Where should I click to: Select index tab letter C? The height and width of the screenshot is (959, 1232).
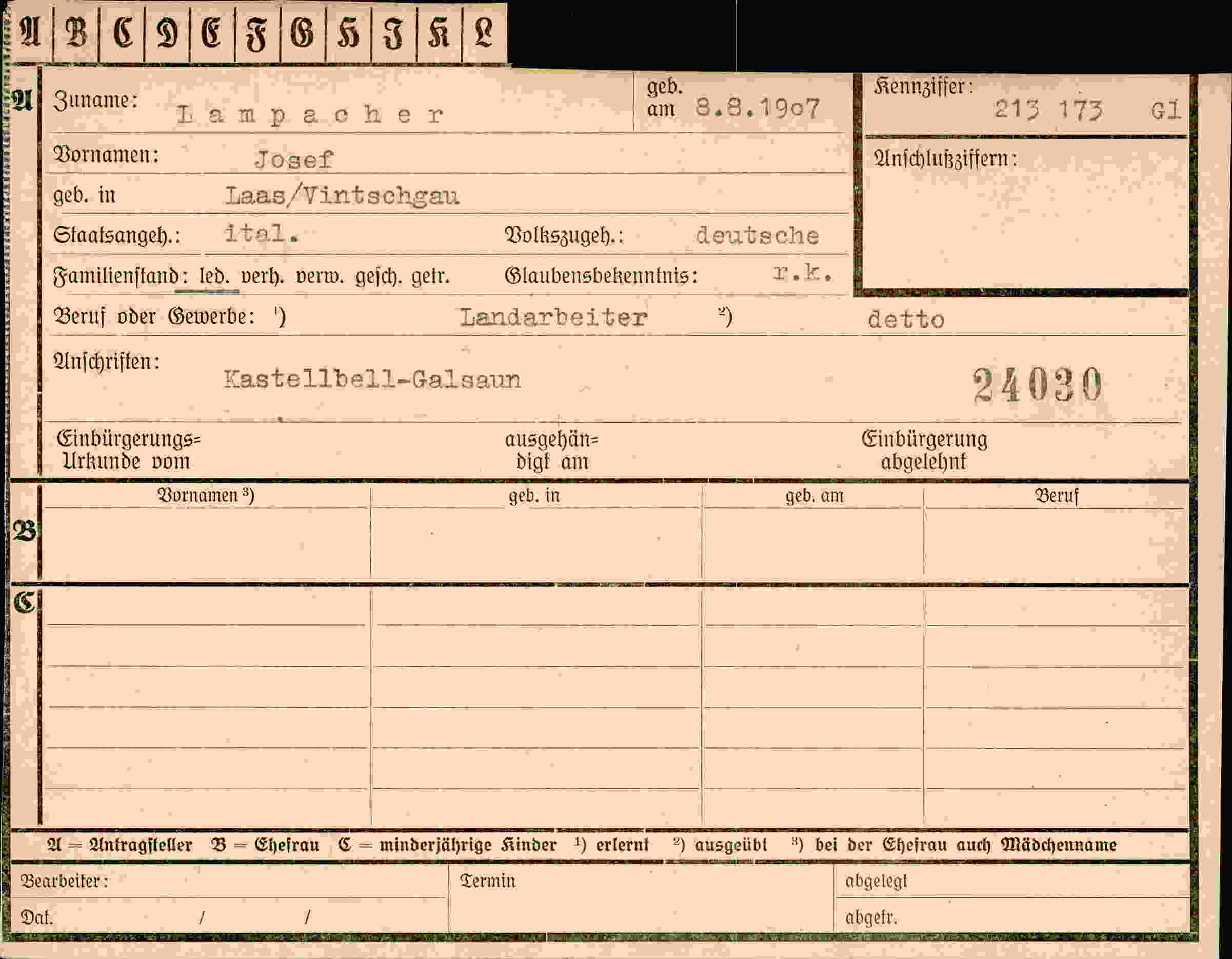point(123,33)
